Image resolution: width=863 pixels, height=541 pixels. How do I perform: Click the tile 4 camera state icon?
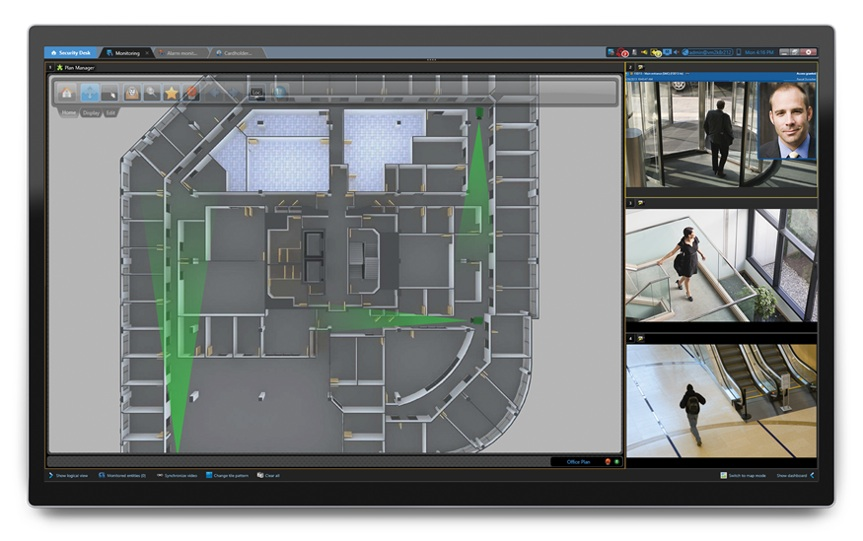641,338
